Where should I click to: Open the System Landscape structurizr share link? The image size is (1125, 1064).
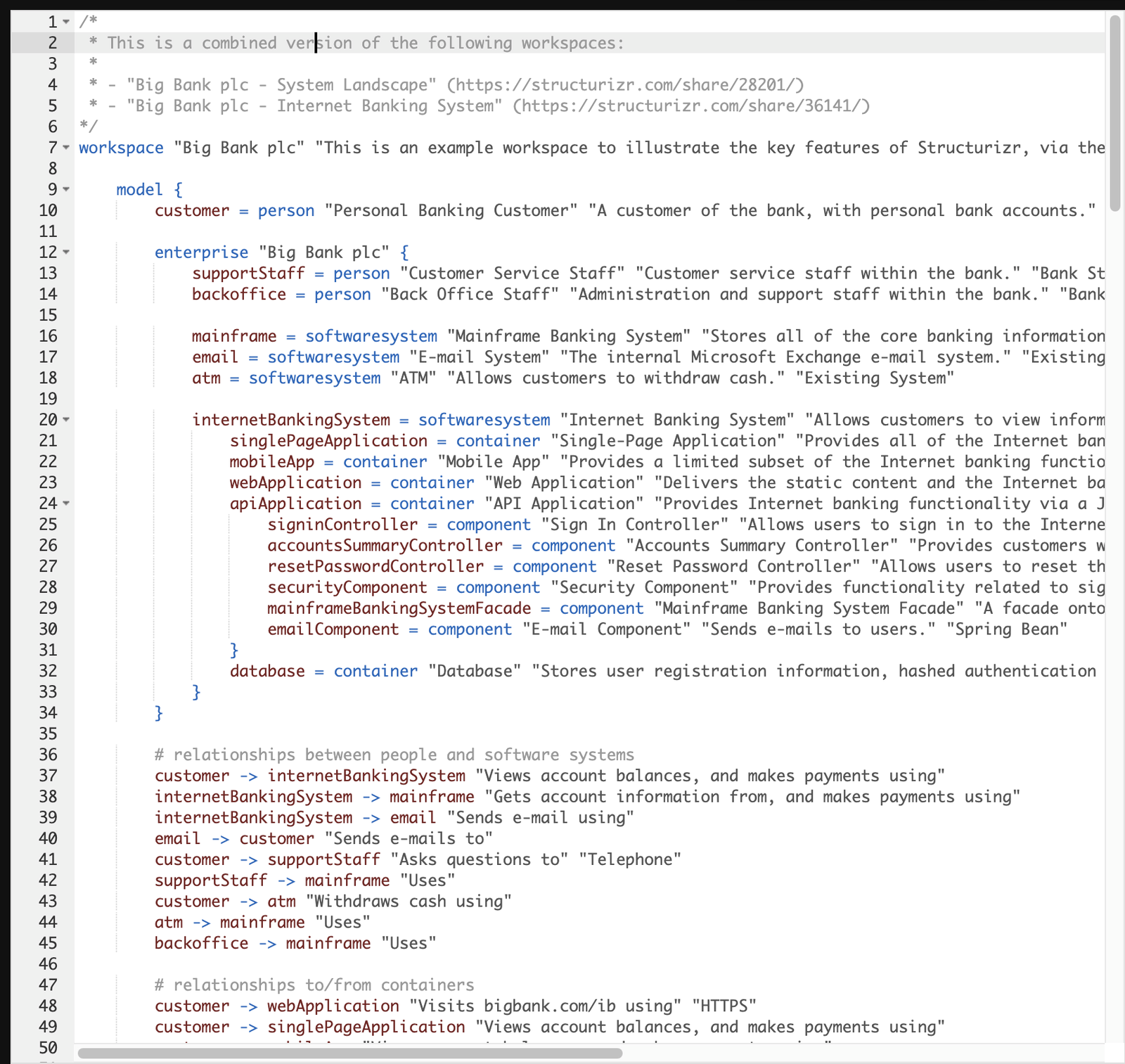click(626, 84)
